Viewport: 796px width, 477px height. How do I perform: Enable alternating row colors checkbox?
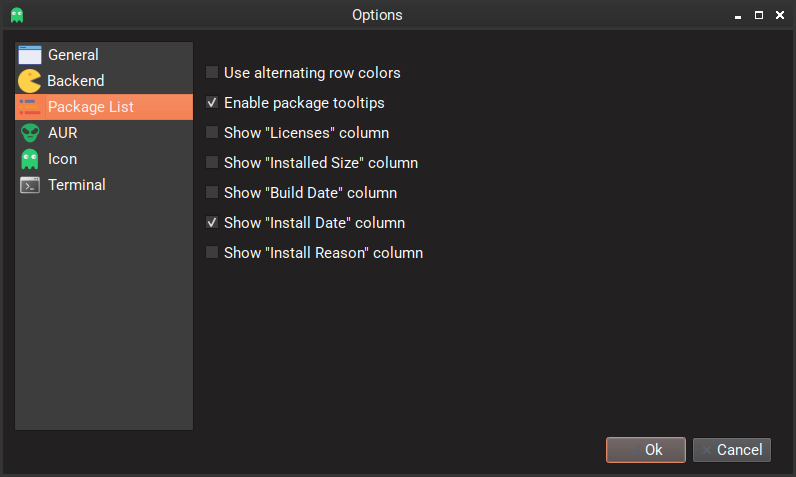click(x=212, y=73)
